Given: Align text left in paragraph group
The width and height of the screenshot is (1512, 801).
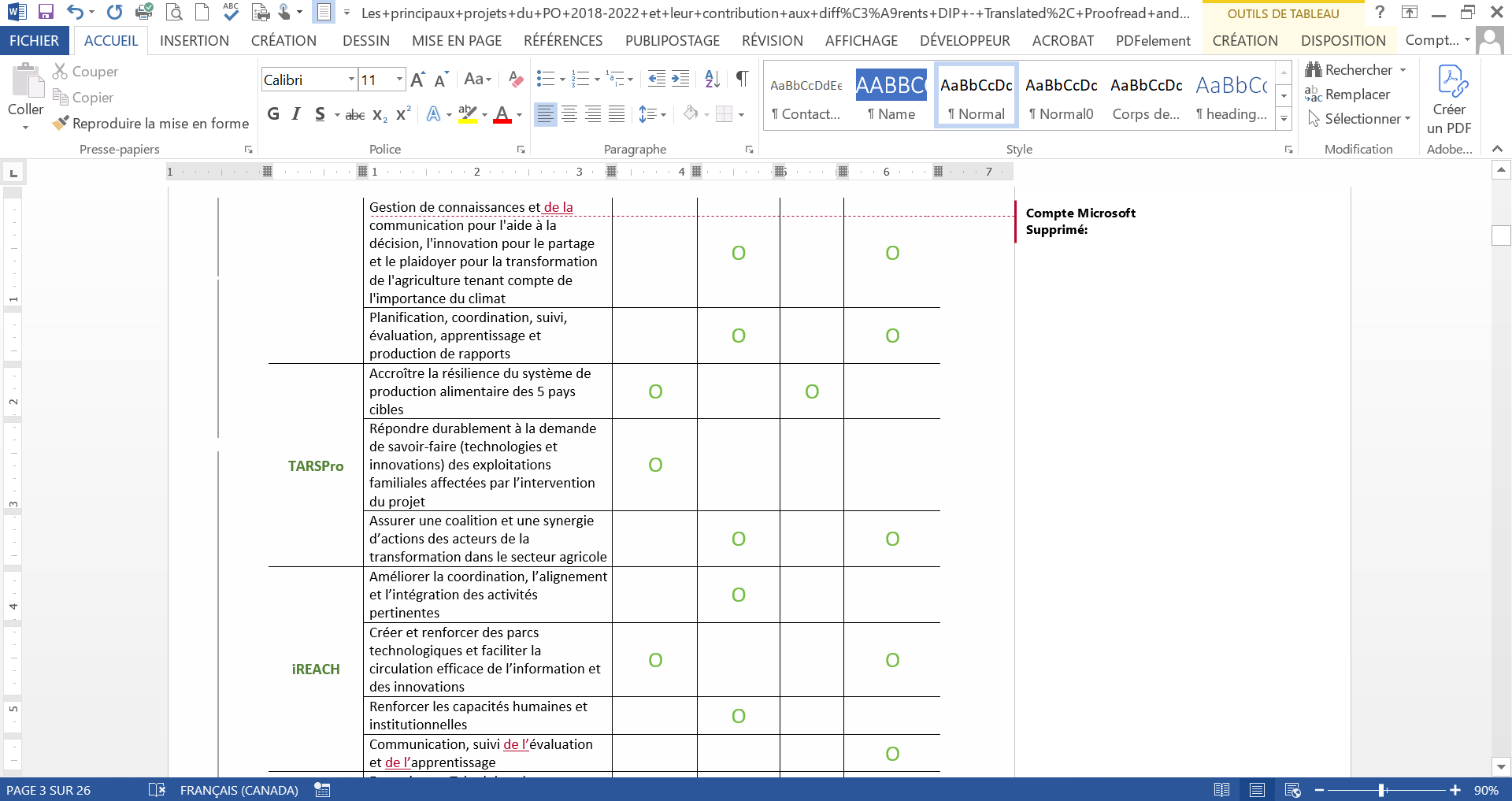Looking at the screenshot, I should (x=545, y=114).
